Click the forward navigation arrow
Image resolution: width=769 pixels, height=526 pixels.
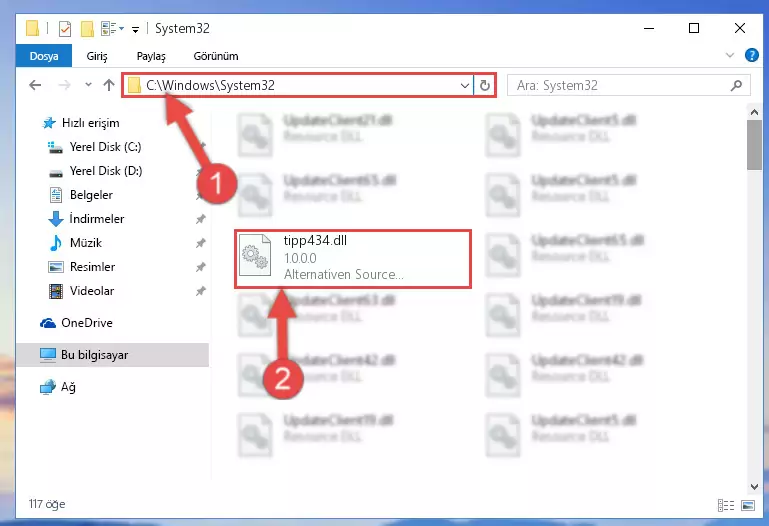(x=64, y=85)
